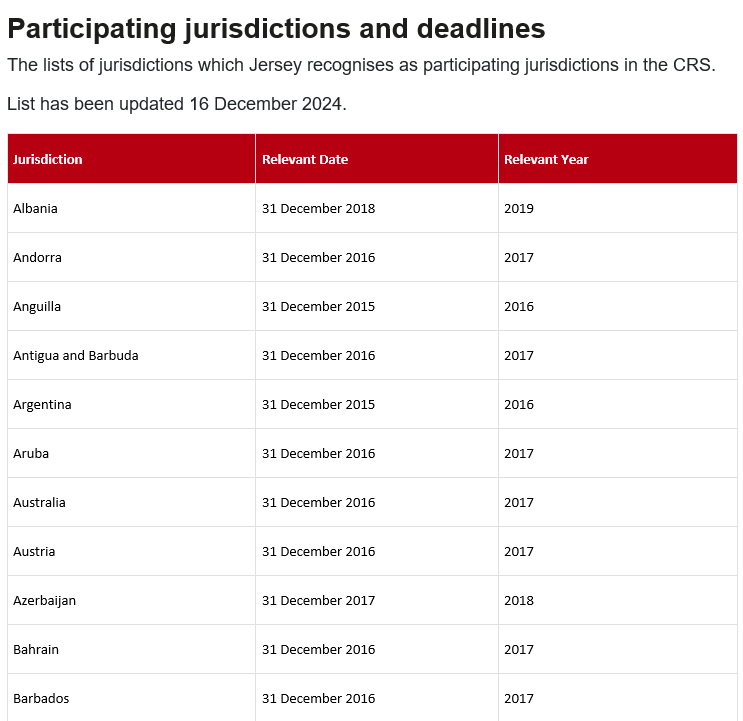Click Antigua and Barbuda cell
Viewport: 743px width, 721px height.
tap(131, 355)
